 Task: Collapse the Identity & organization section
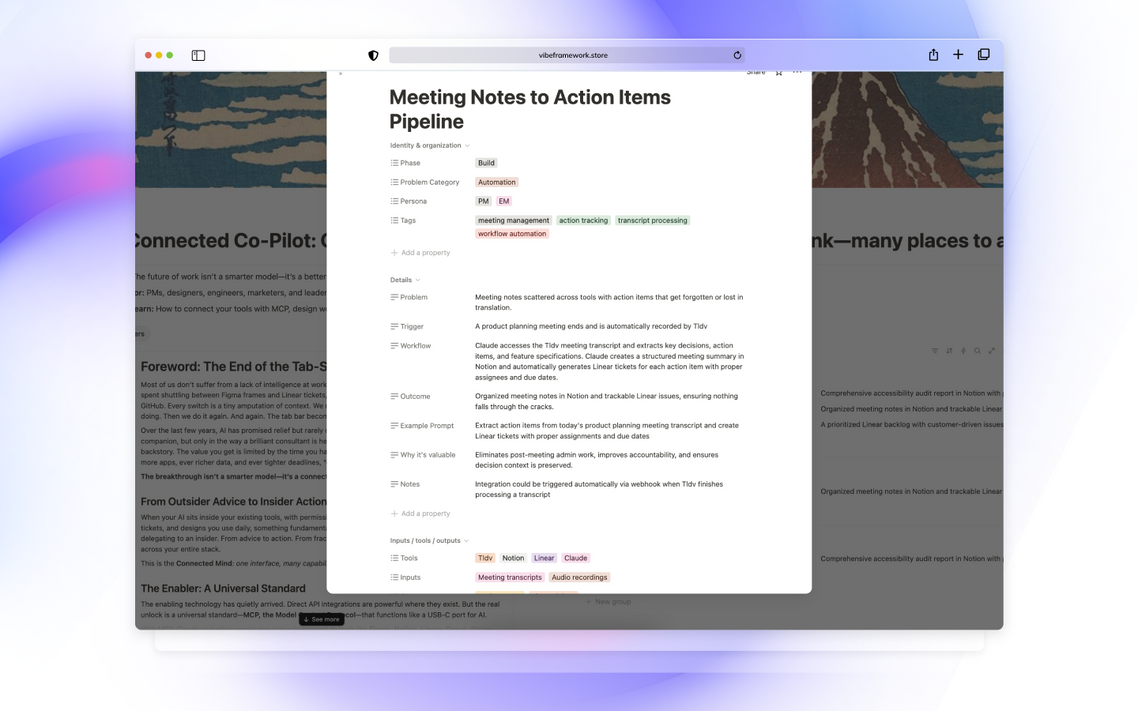click(430, 145)
